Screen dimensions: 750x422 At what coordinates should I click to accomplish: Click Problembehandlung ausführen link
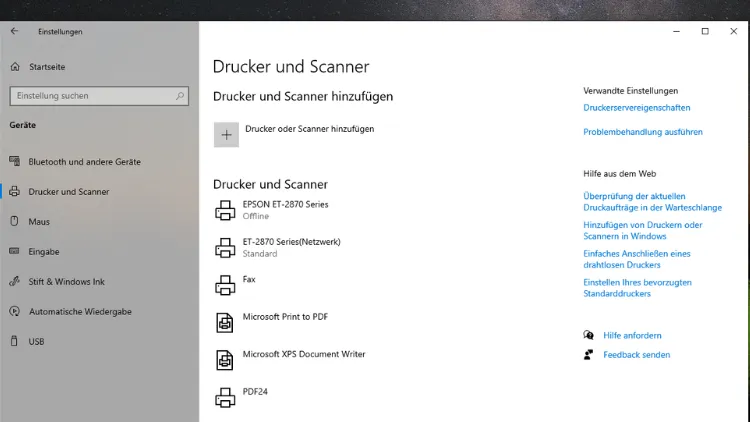[x=643, y=132]
